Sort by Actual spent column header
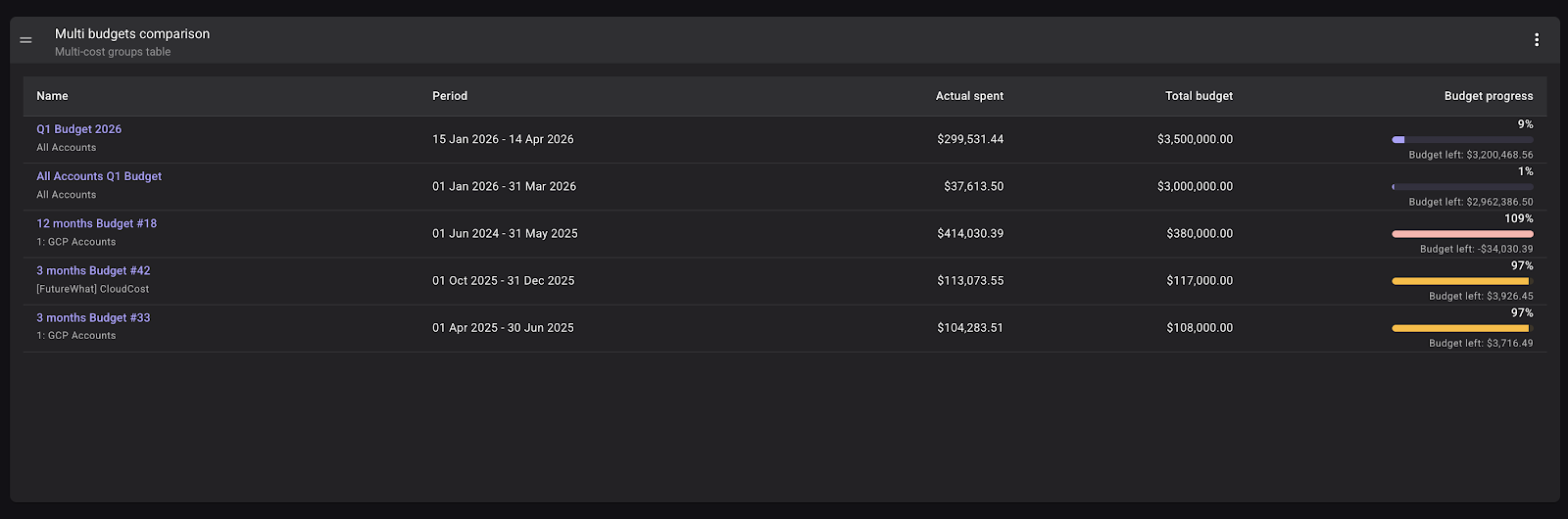The width and height of the screenshot is (1568, 519). [969, 96]
